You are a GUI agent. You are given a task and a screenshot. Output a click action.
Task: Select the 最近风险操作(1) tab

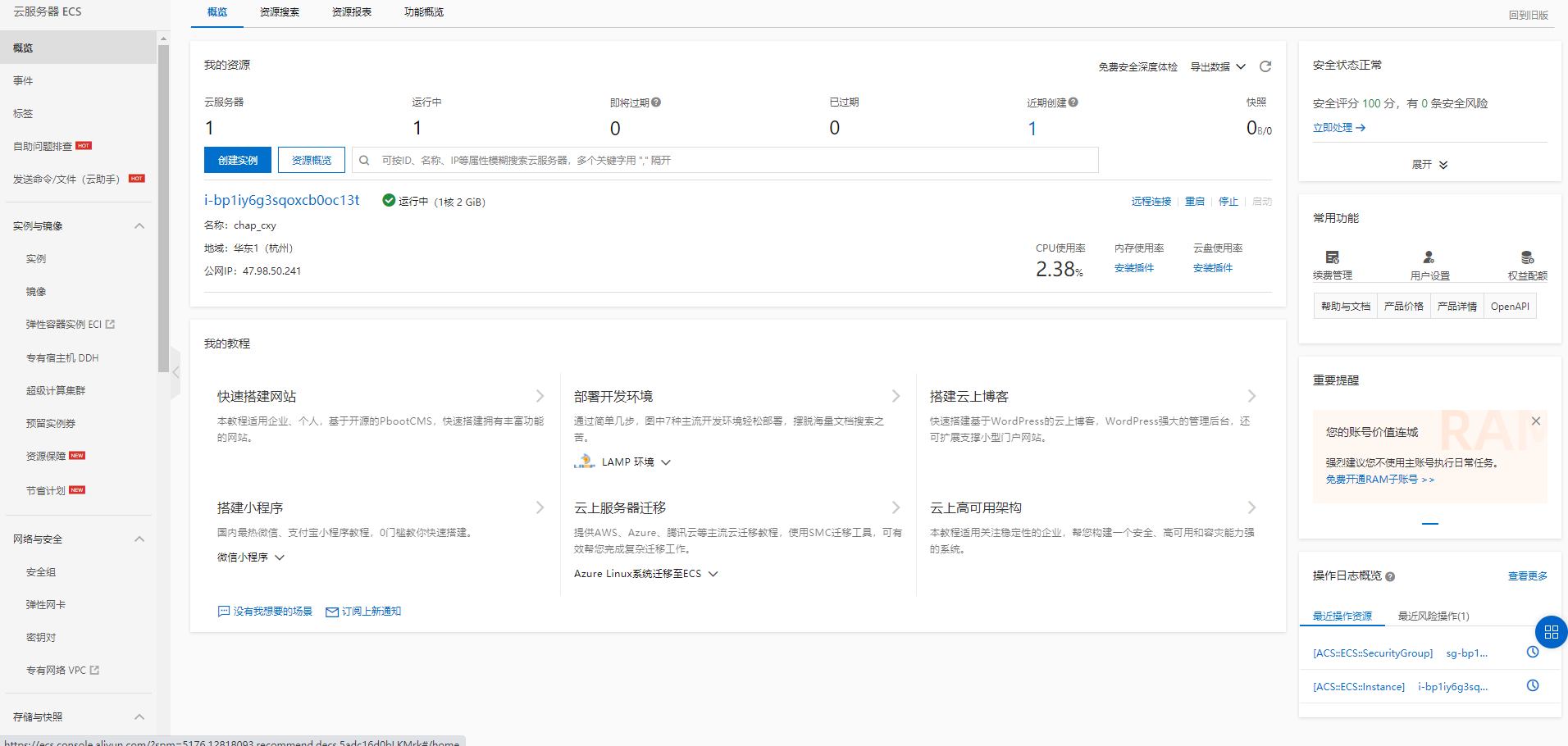1434,616
